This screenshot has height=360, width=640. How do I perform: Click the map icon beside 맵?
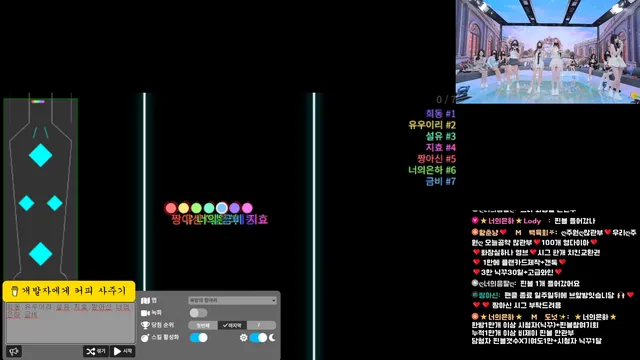pos(145,300)
